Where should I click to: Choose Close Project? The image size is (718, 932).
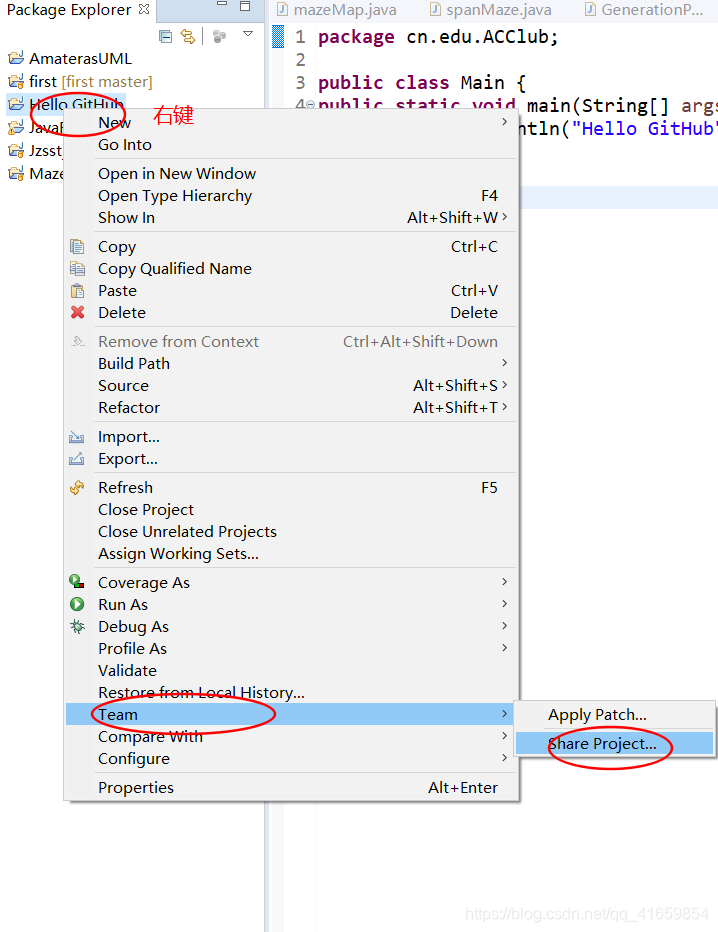click(x=292, y=510)
